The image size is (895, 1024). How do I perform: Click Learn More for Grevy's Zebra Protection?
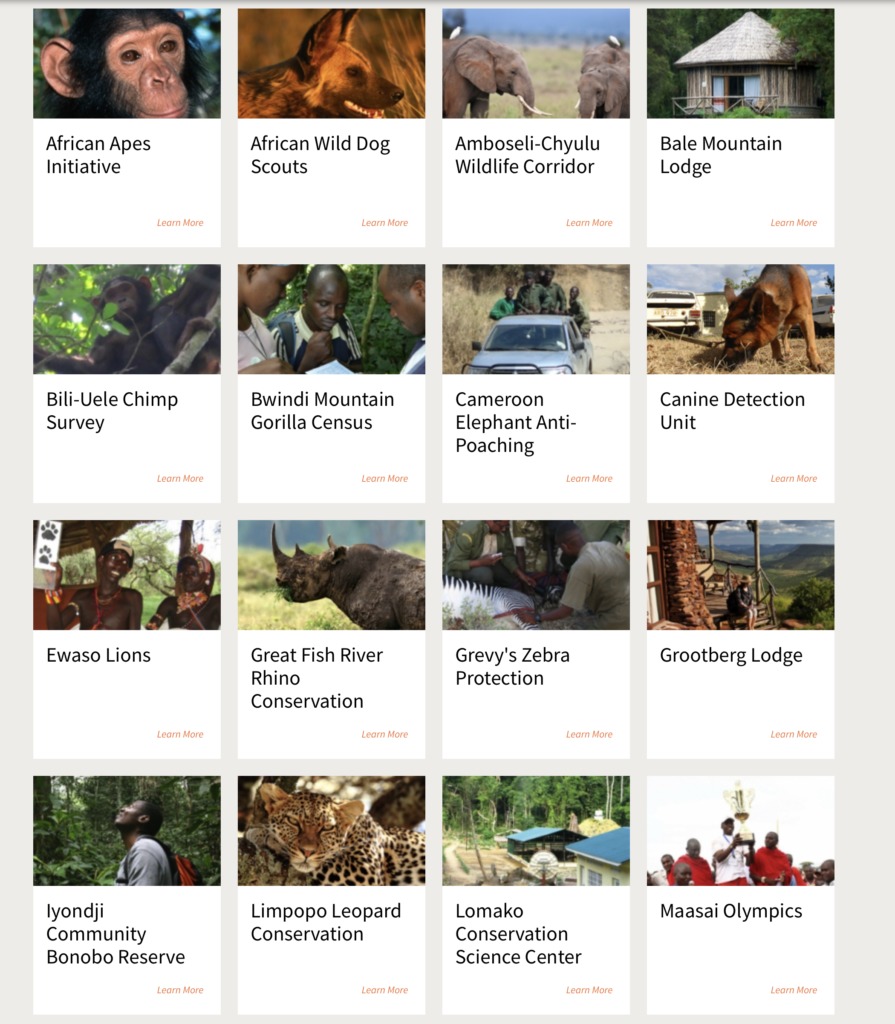589,735
